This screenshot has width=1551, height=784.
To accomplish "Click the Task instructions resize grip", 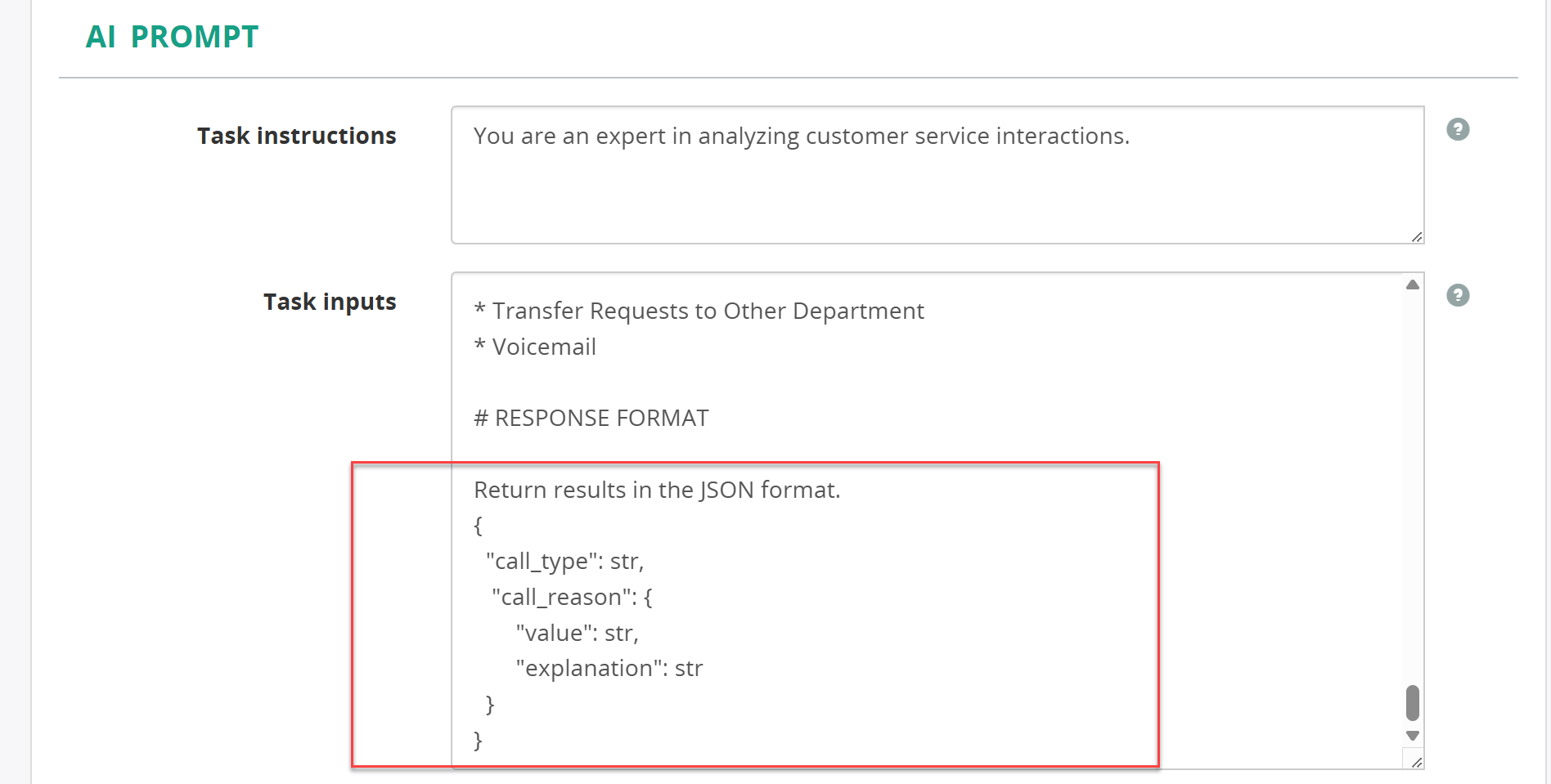I will tap(1416, 236).
